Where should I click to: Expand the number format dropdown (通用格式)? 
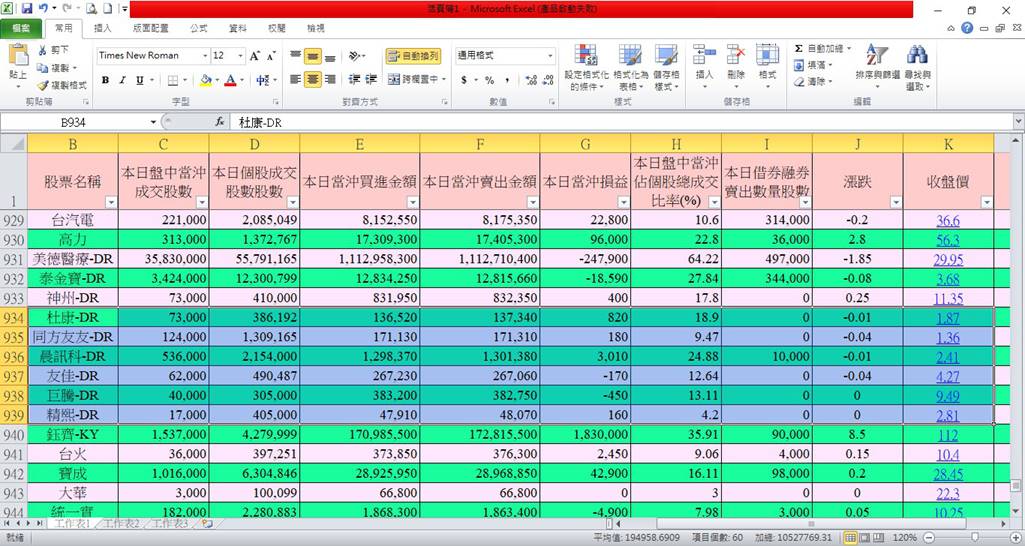coord(550,56)
